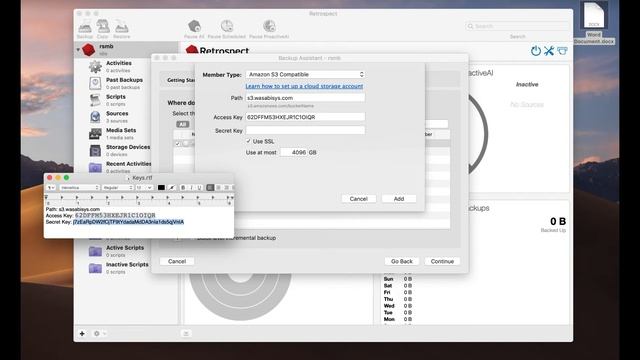Open Sources in the sidebar
This screenshot has width=640, height=360.
tap(117, 117)
